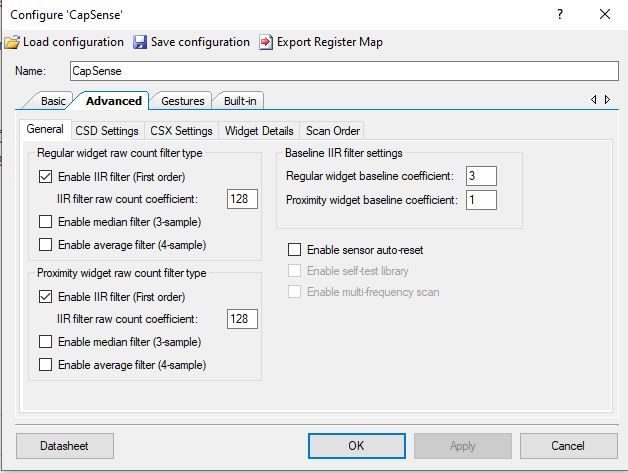Toggle proximity widget Enable IIR filter checkbox
The image size is (628, 473).
point(45,297)
